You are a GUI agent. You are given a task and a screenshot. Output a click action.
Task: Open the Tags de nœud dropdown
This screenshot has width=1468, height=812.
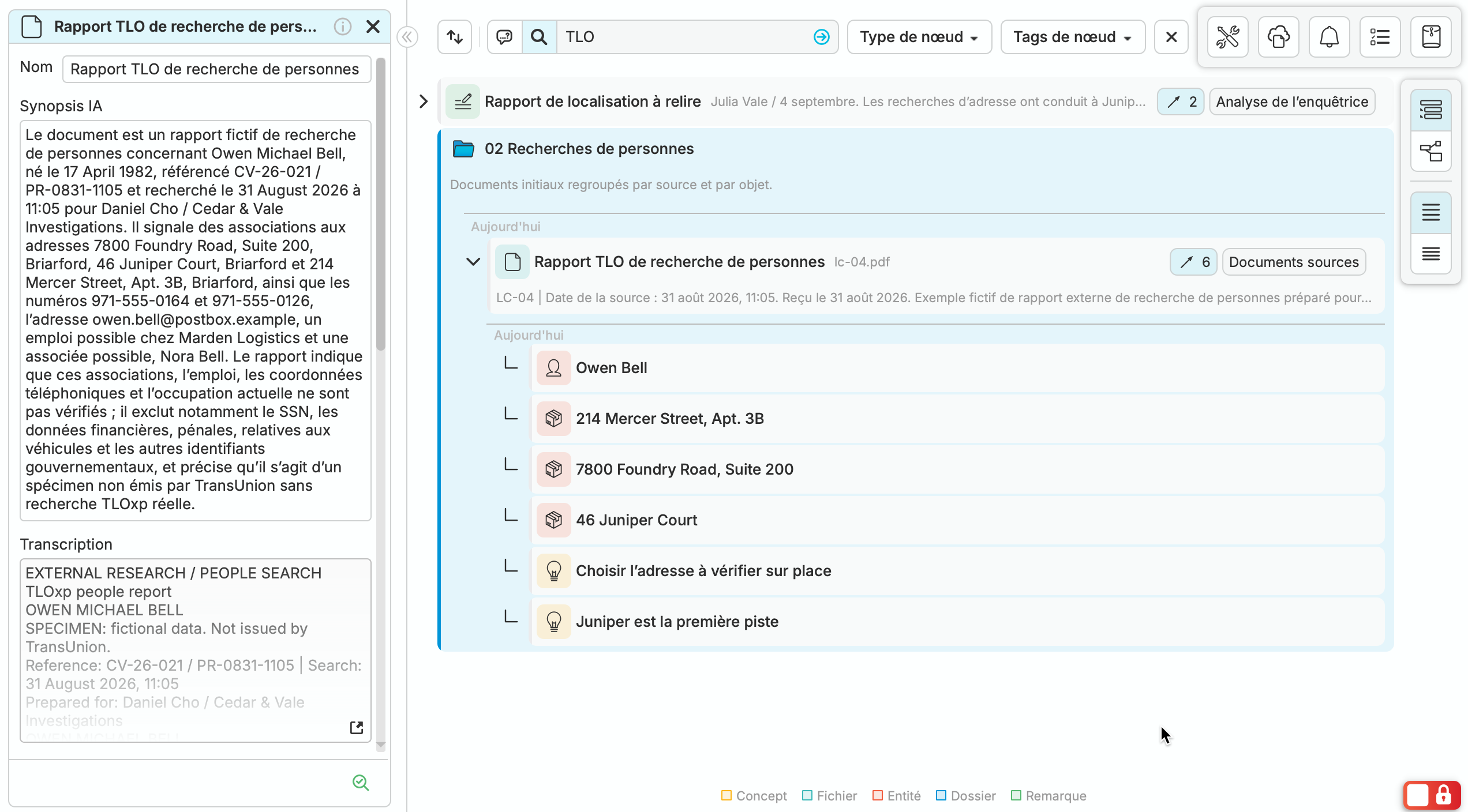coord(1073,37)
